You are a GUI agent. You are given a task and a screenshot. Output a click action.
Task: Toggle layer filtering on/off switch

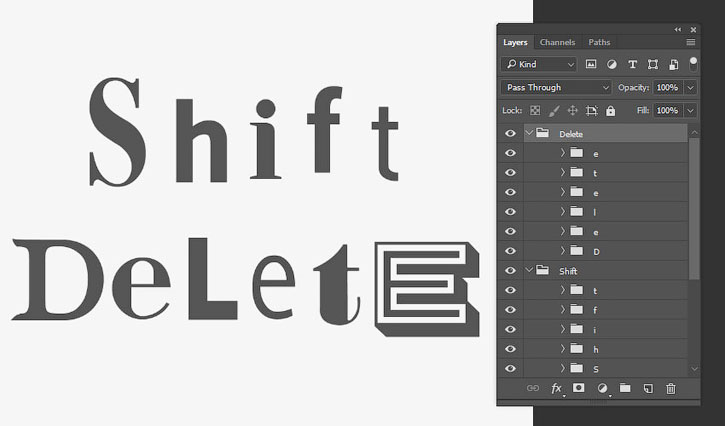(x=693, y=64)
